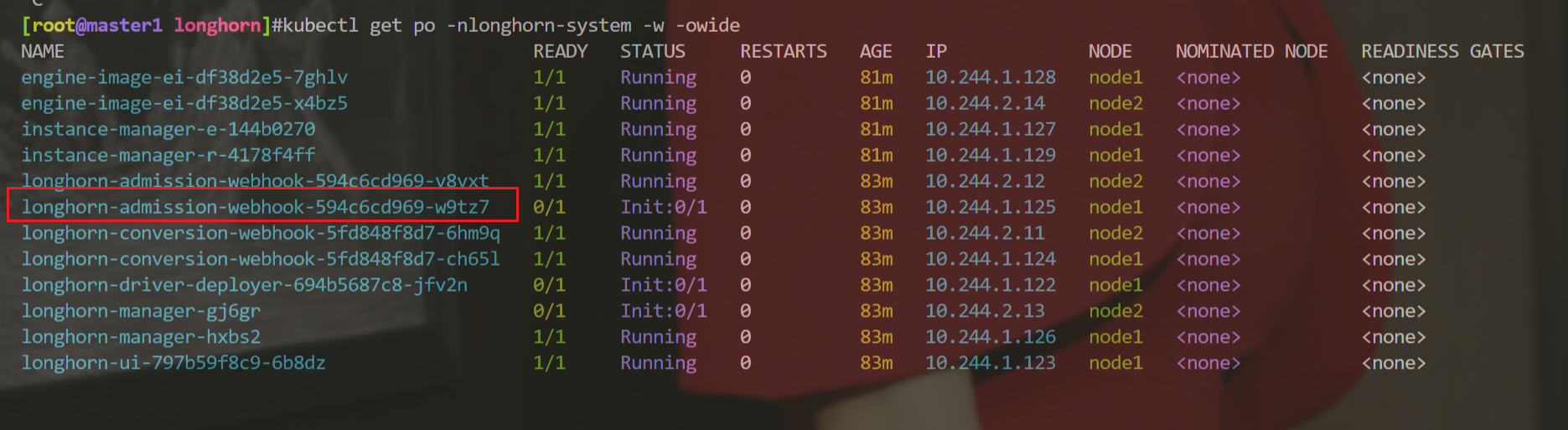The height and width of the screenshot is (430, 1568).
Task: Select IP address 10.244.2.11
Action: (x=986, y=234)
